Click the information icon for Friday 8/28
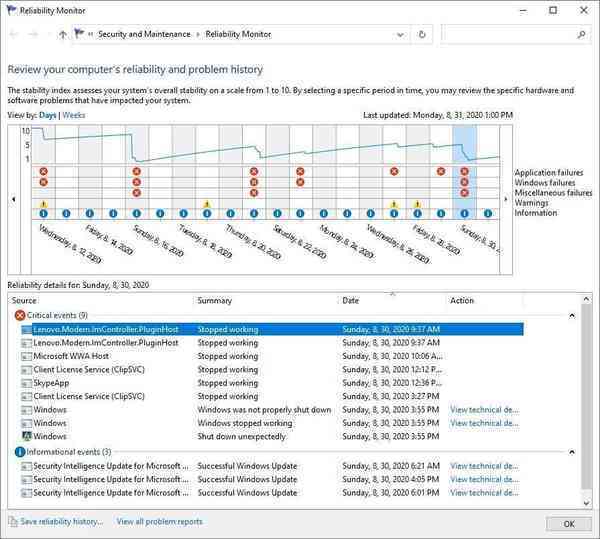Screen dimensions: 600x539 point(417,214)
